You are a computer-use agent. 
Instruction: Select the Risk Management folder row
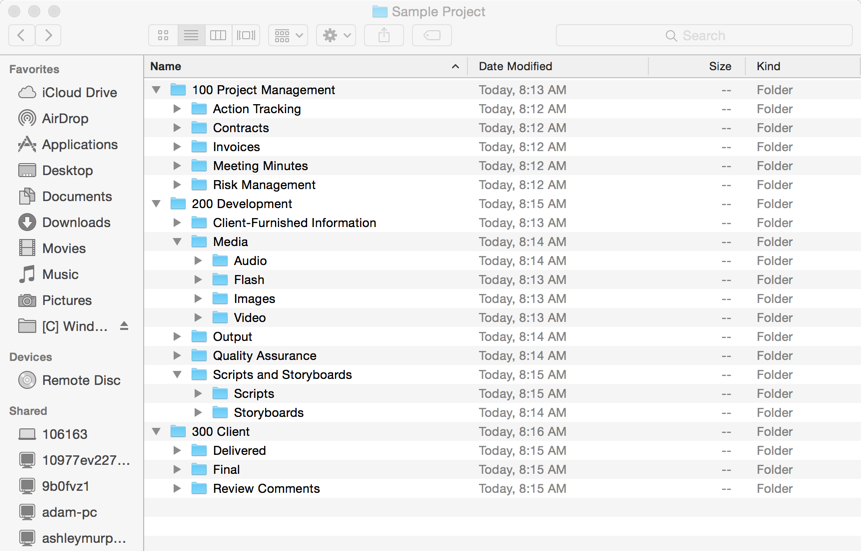(x=502, y=185)
